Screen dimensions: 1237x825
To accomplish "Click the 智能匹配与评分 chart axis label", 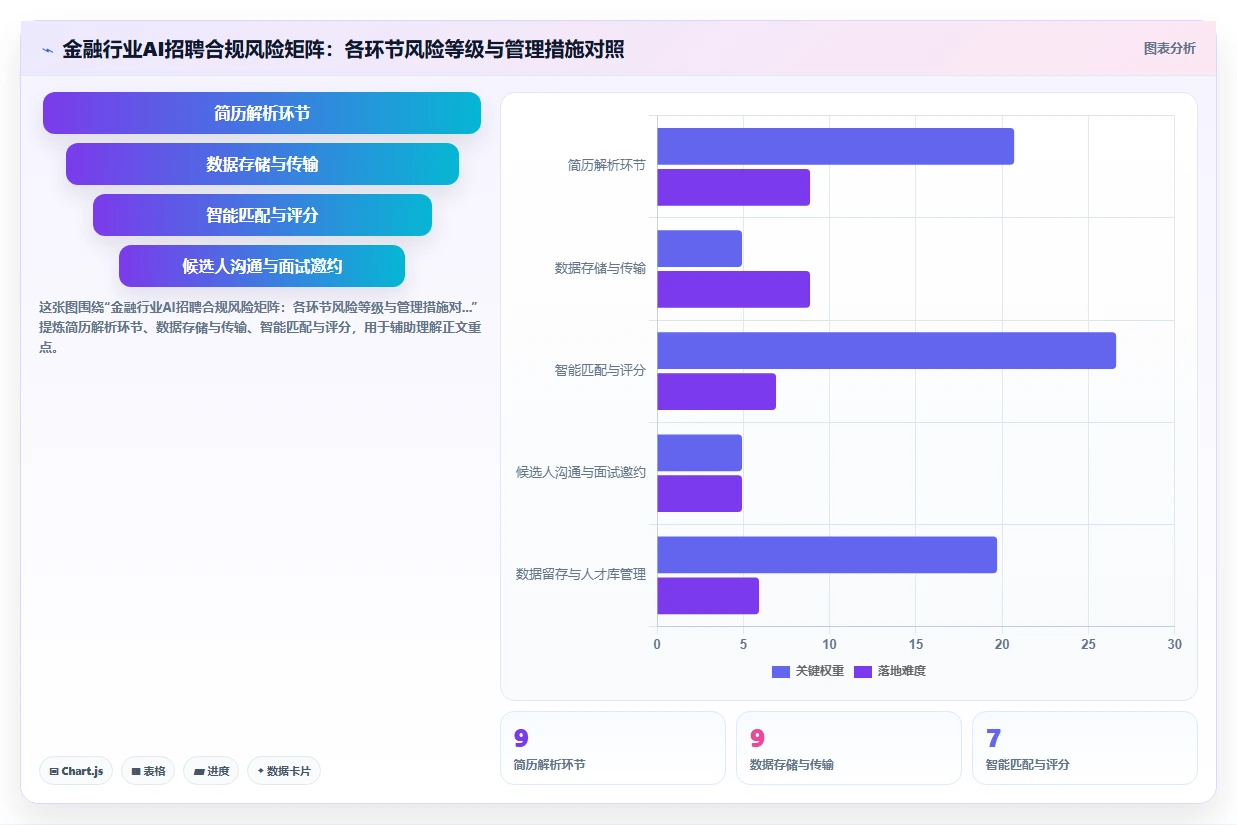I will click(600, 370).
